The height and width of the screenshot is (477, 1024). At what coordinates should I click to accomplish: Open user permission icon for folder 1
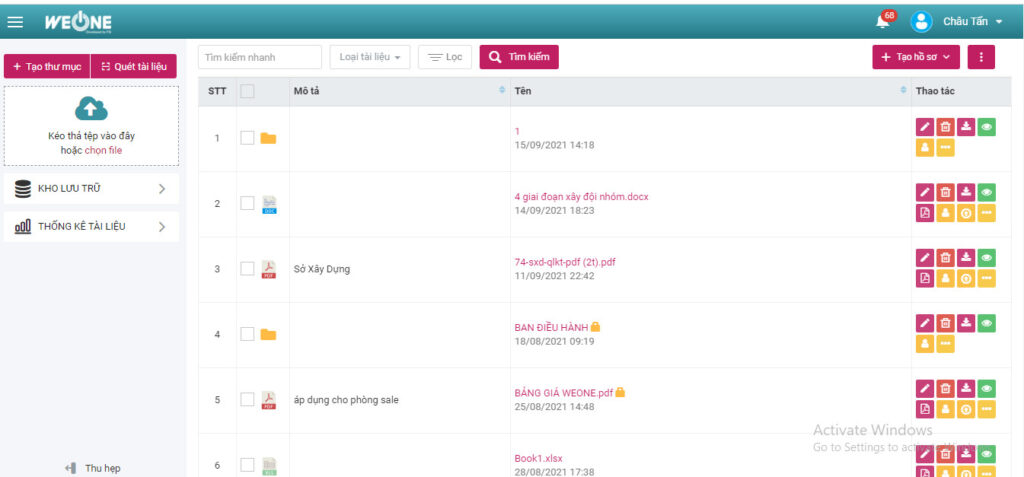click(x=925, y=148)
